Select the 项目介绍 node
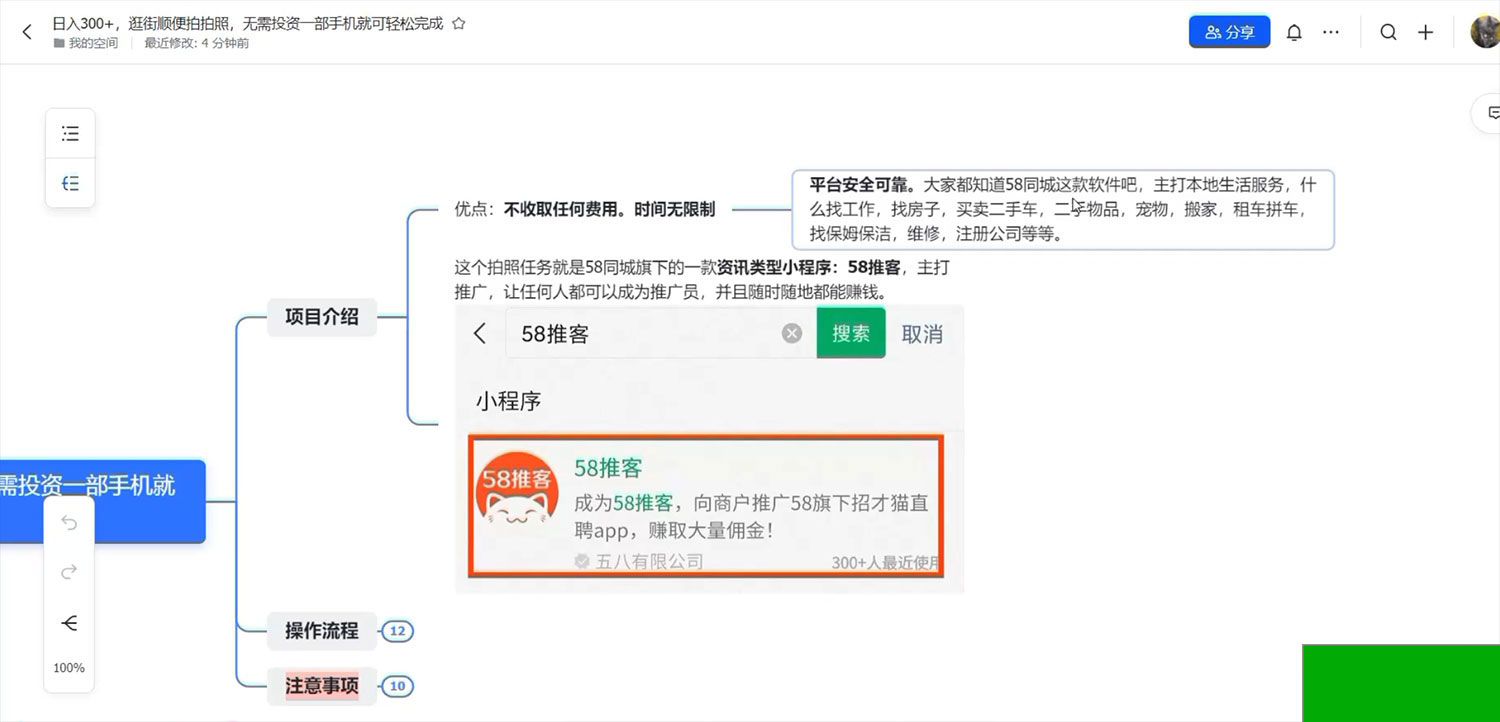This screenshot has width=1500, height=722. (x=322, y=317)
